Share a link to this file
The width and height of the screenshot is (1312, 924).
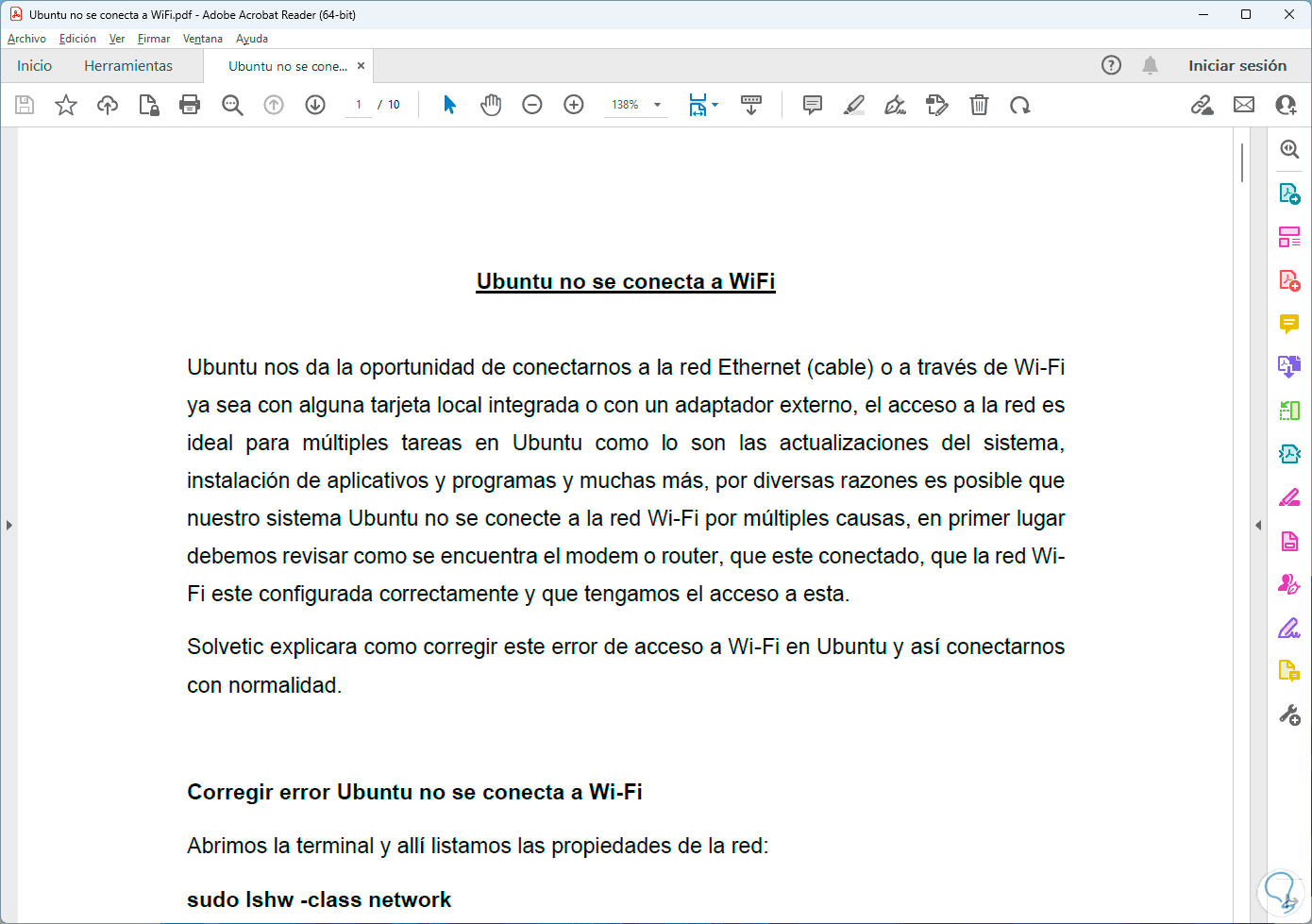click(1203, 105)
